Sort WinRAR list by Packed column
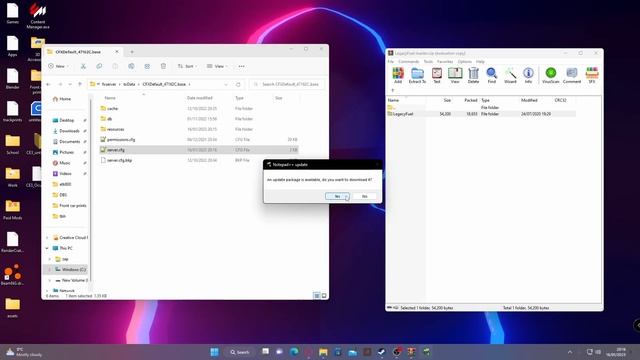 [x=471, y=100]
